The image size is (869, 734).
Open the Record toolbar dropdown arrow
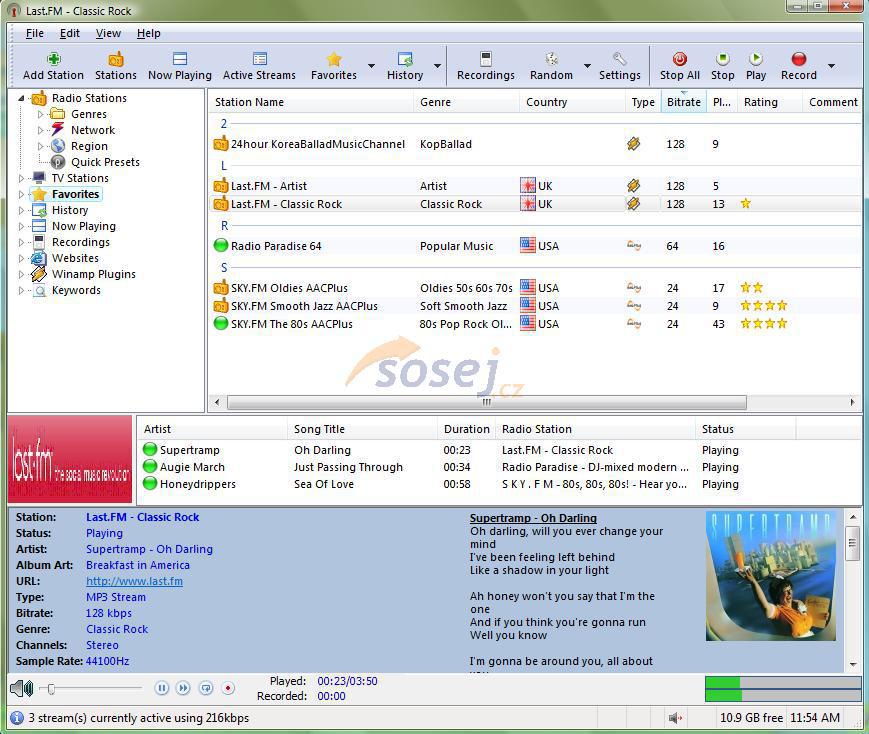[831, 66]
